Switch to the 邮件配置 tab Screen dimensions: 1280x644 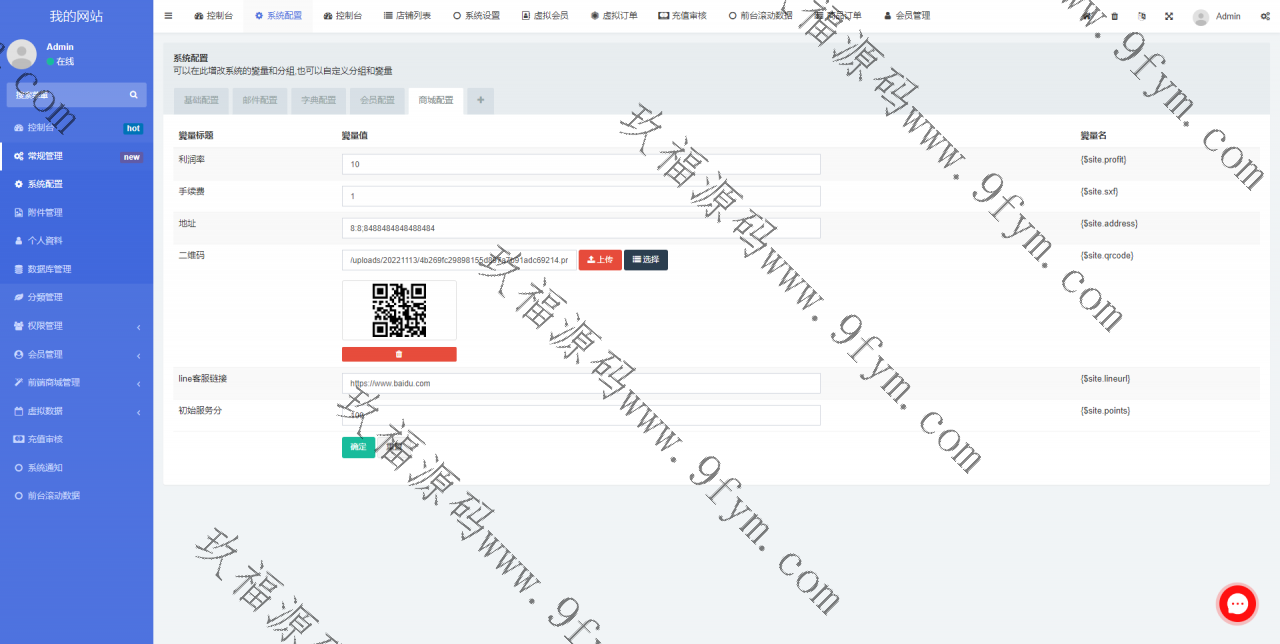pos(260,100)
